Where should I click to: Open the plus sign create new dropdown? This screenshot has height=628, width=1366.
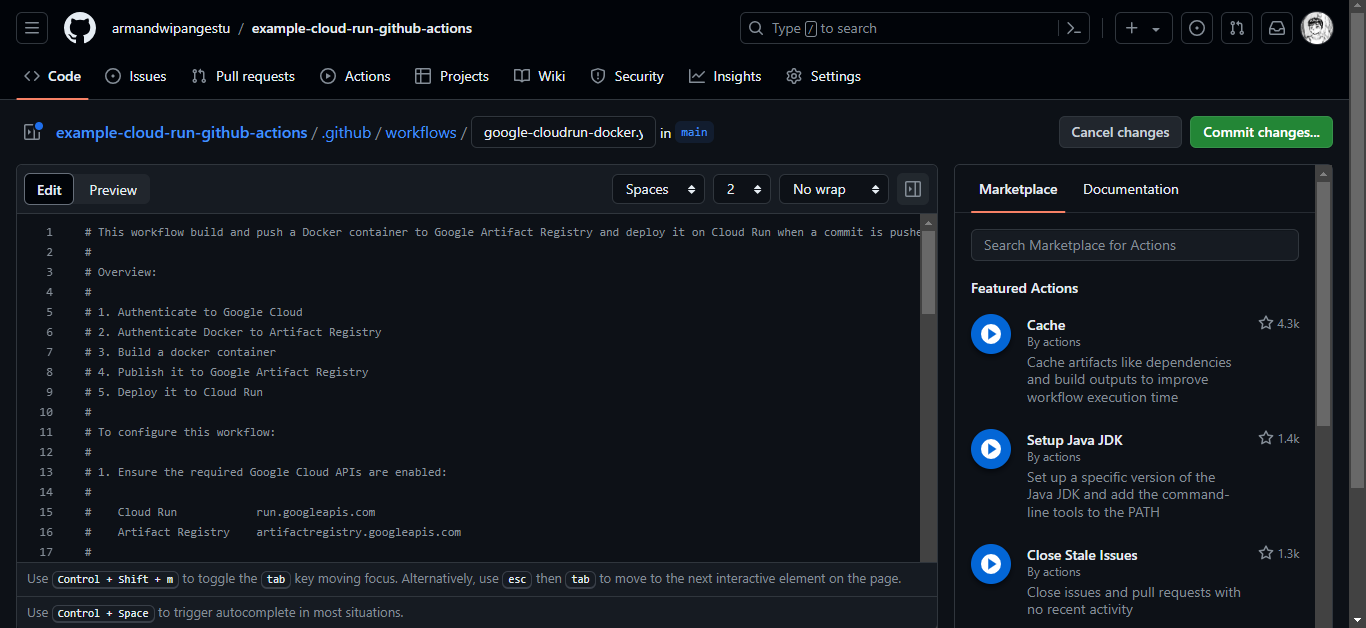(x=1143, y=27)
